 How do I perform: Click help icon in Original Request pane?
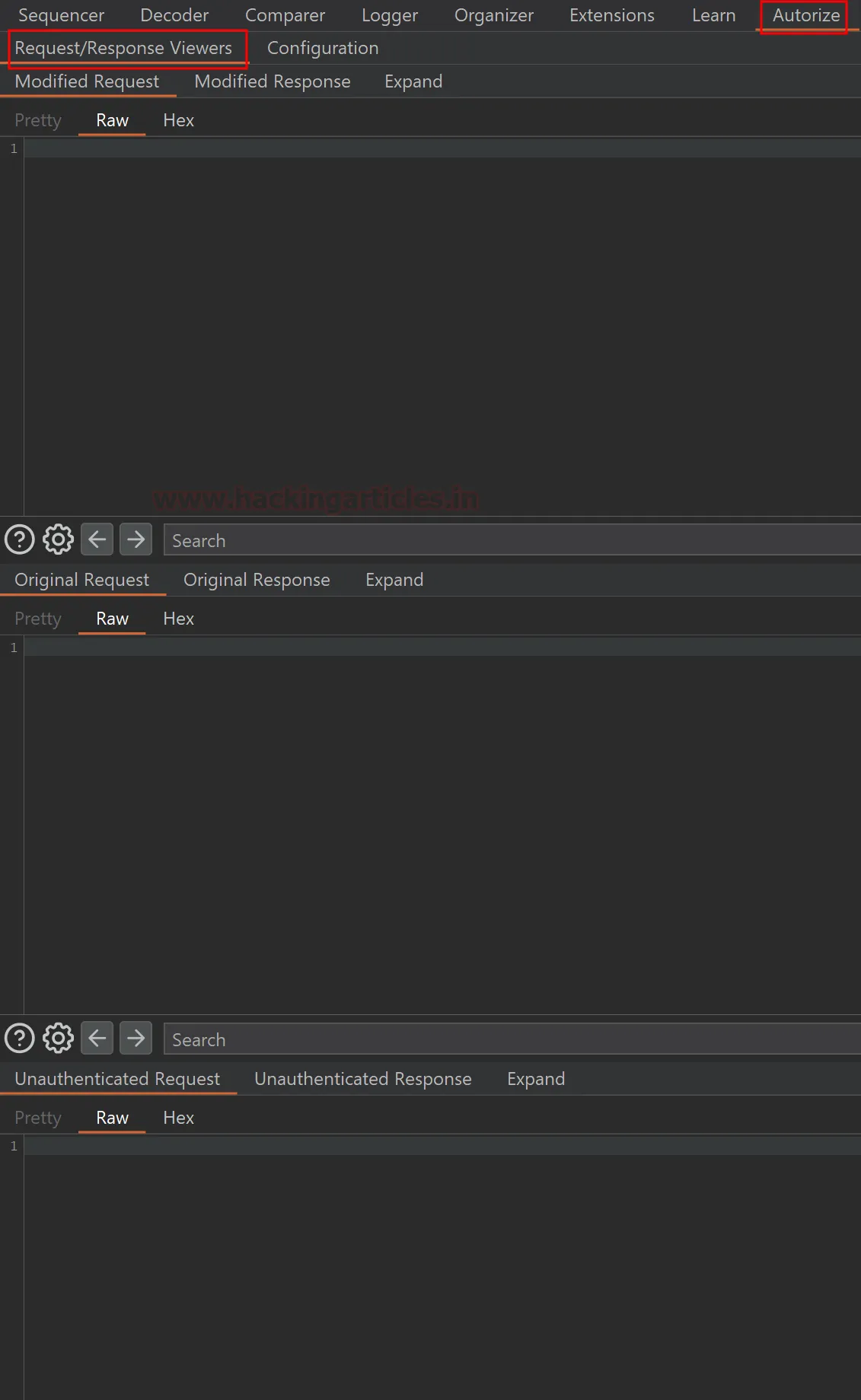click(20, 1038)
